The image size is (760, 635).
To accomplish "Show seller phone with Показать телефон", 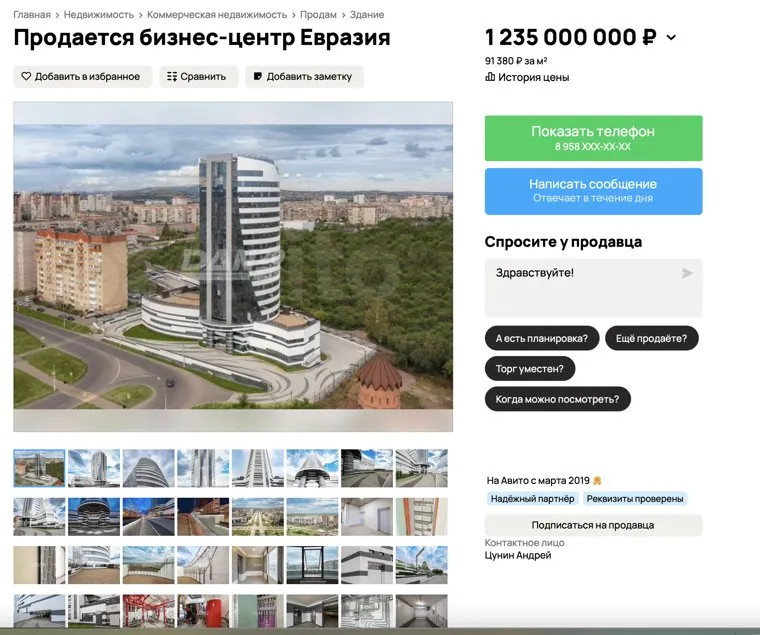I will click(593, 138).
